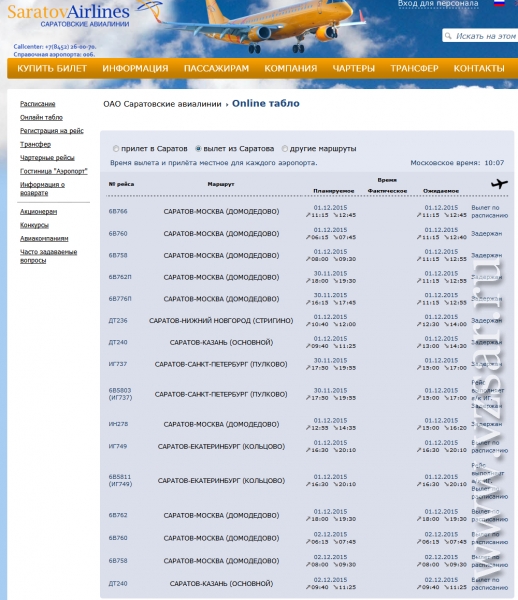Open Трансфер sidebar link

(x=35, y=144)
